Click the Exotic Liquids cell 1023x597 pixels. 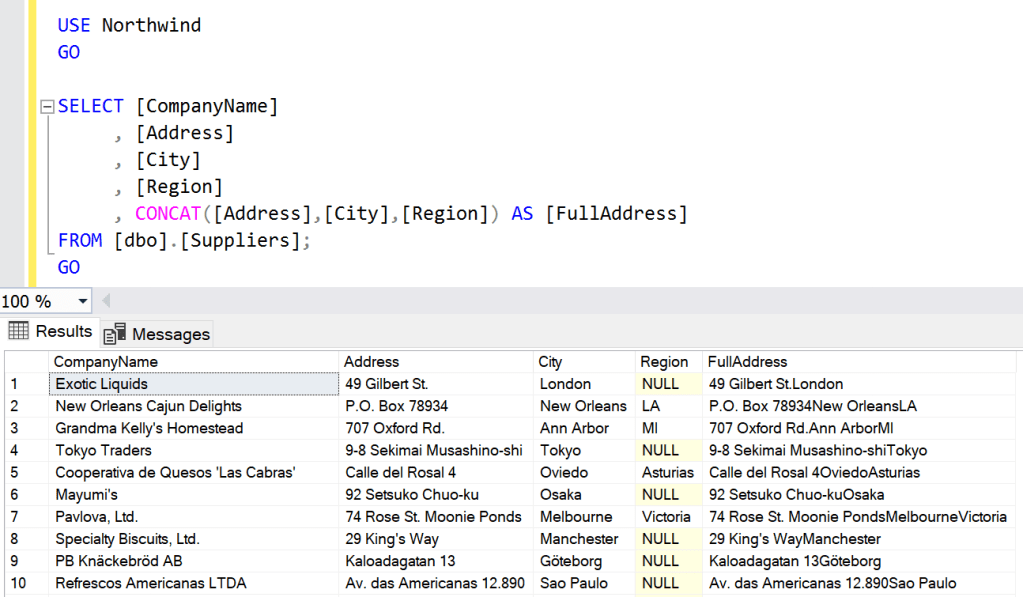coord(101,384)
